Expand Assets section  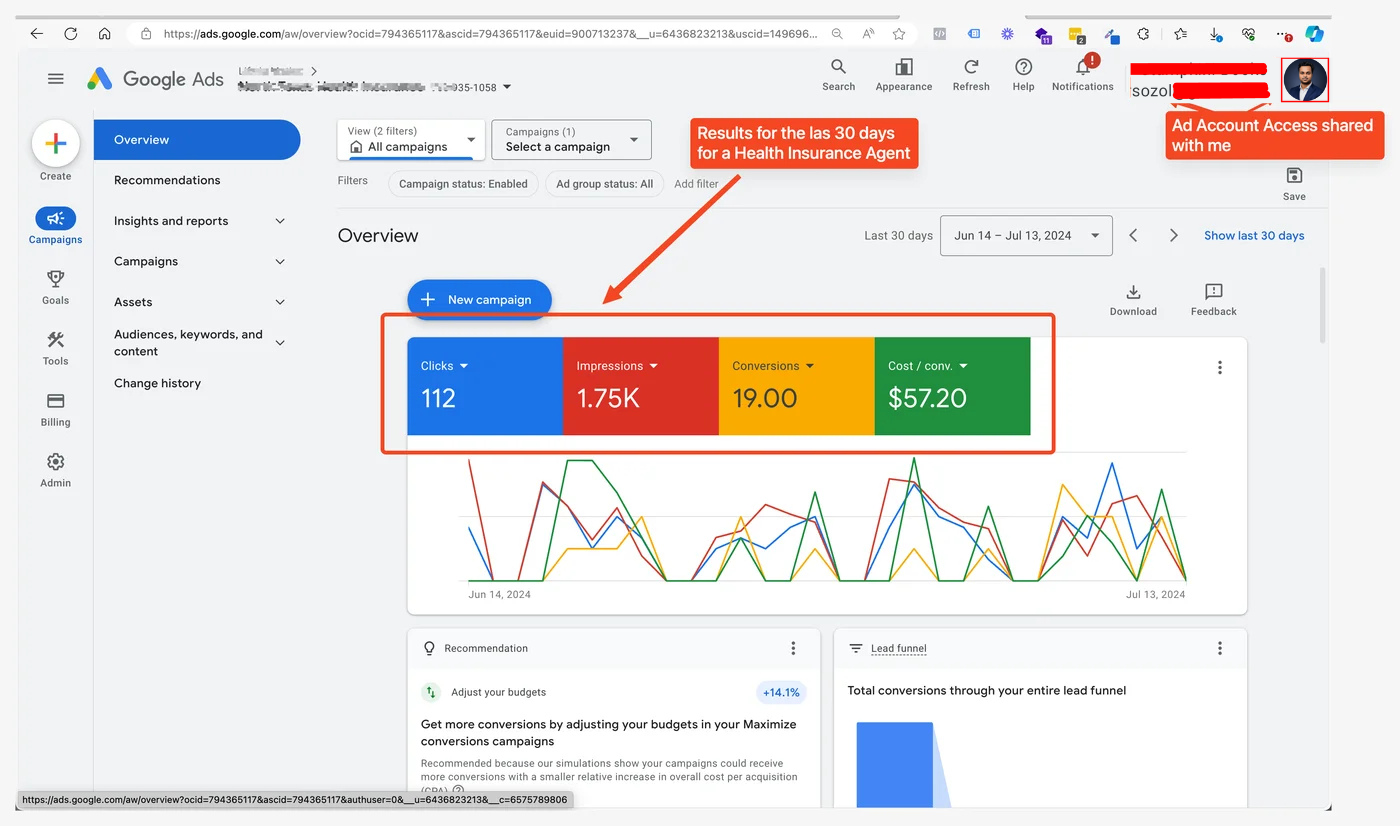pyautogui.click(x=280, y=302)
